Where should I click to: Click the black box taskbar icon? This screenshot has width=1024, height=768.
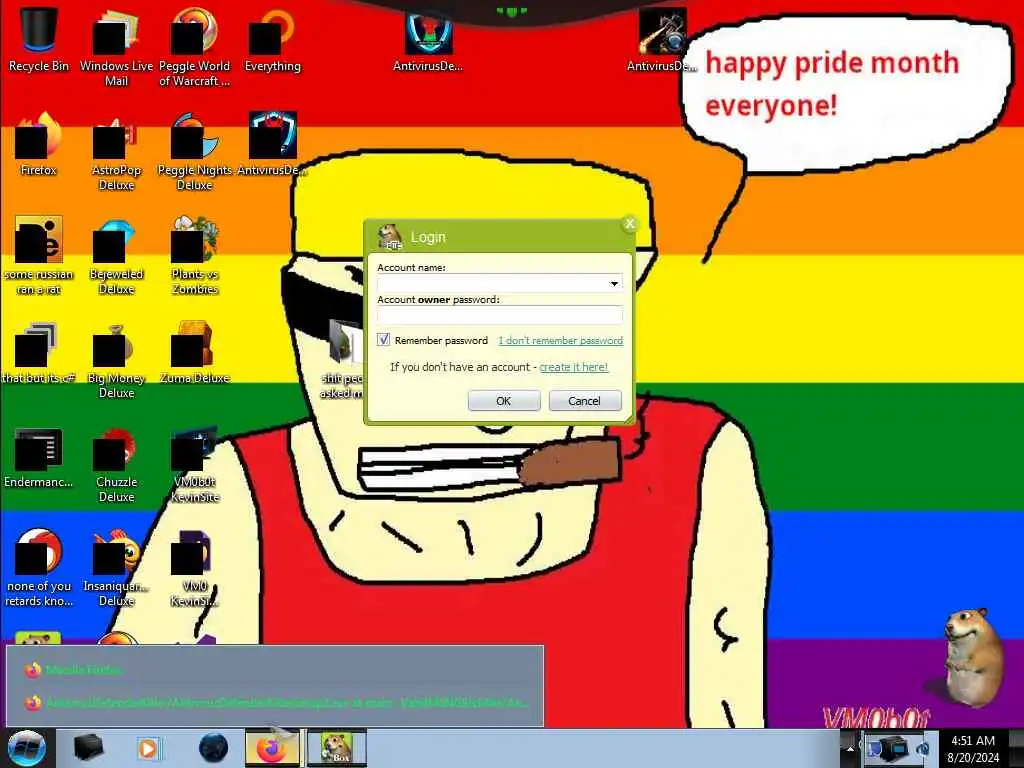[89, 748]
